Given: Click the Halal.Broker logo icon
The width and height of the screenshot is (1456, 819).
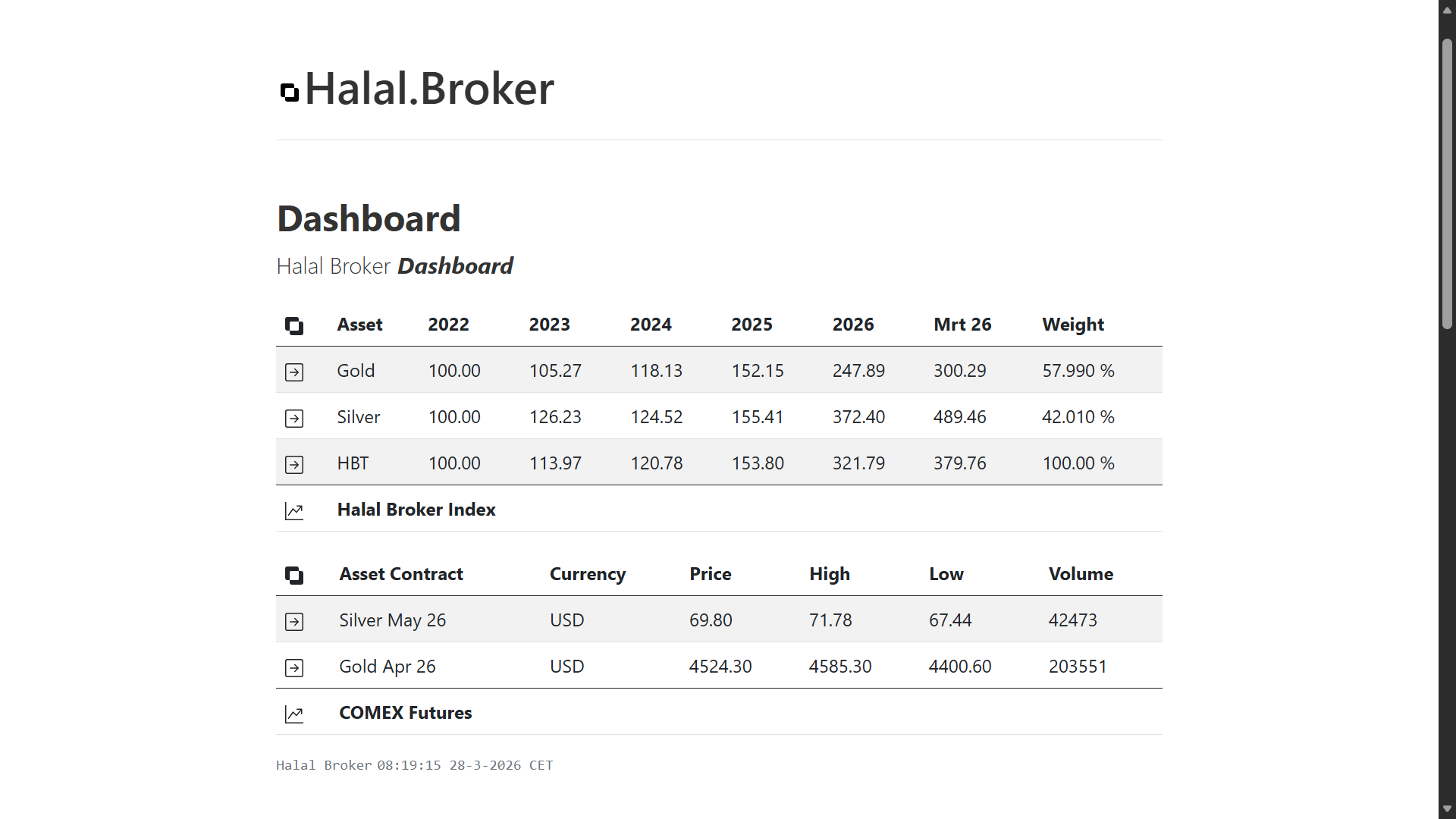Looking at the screenshot, I should [289, 92].
